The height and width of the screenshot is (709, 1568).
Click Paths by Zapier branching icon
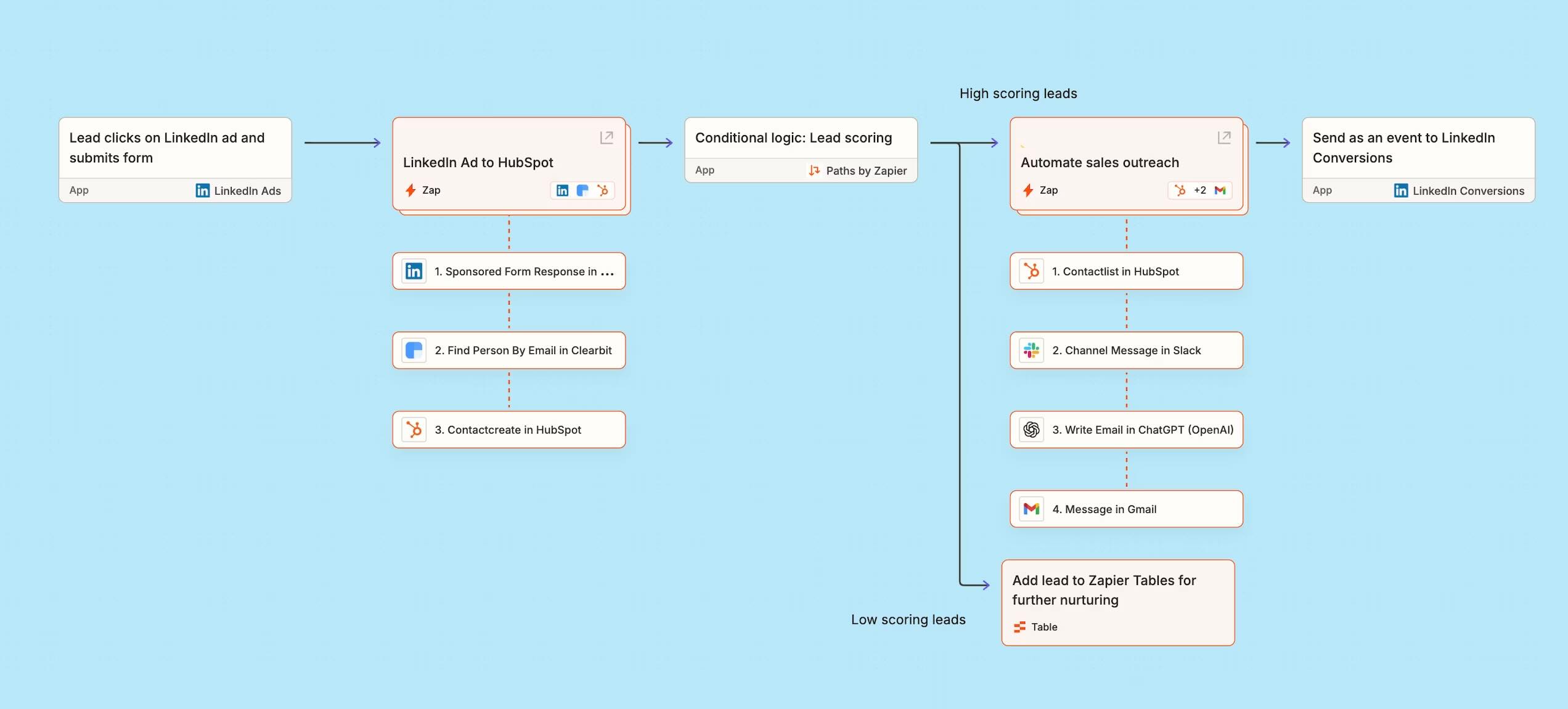pos(814,170)
